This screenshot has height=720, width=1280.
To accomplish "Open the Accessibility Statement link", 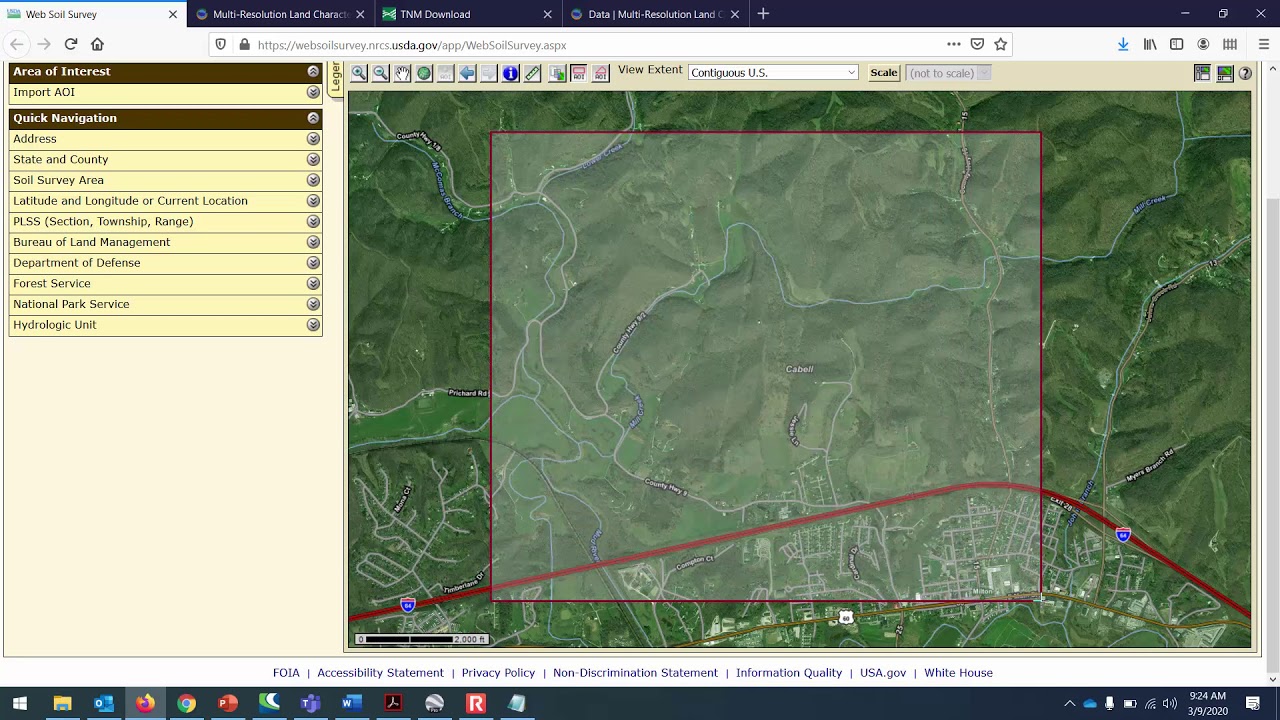I will pyautogui.click(x=380, y=673).
